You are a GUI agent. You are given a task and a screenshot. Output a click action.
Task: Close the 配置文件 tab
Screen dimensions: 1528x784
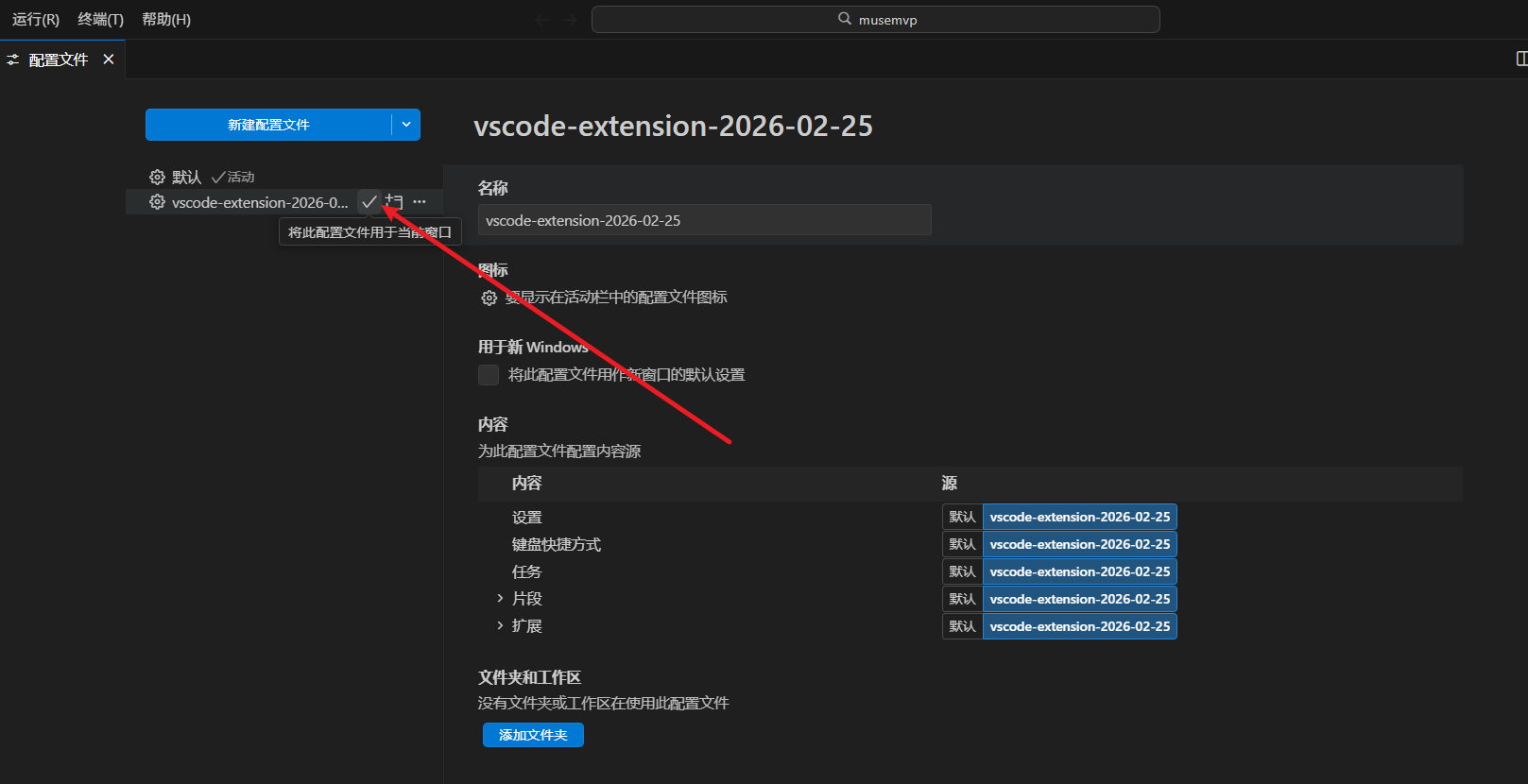pyautogui.click(x=109, y=60)
